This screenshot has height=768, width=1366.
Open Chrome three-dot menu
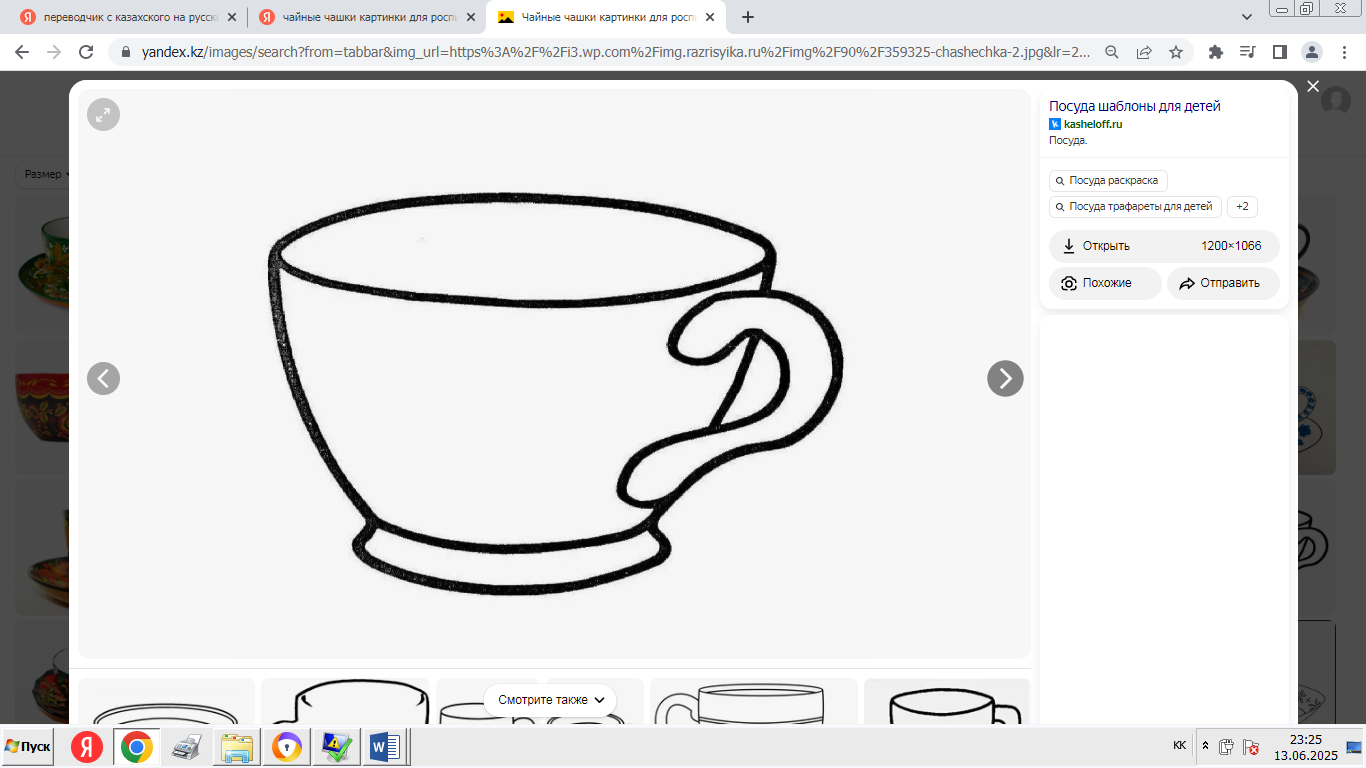tap(1344, 52)
